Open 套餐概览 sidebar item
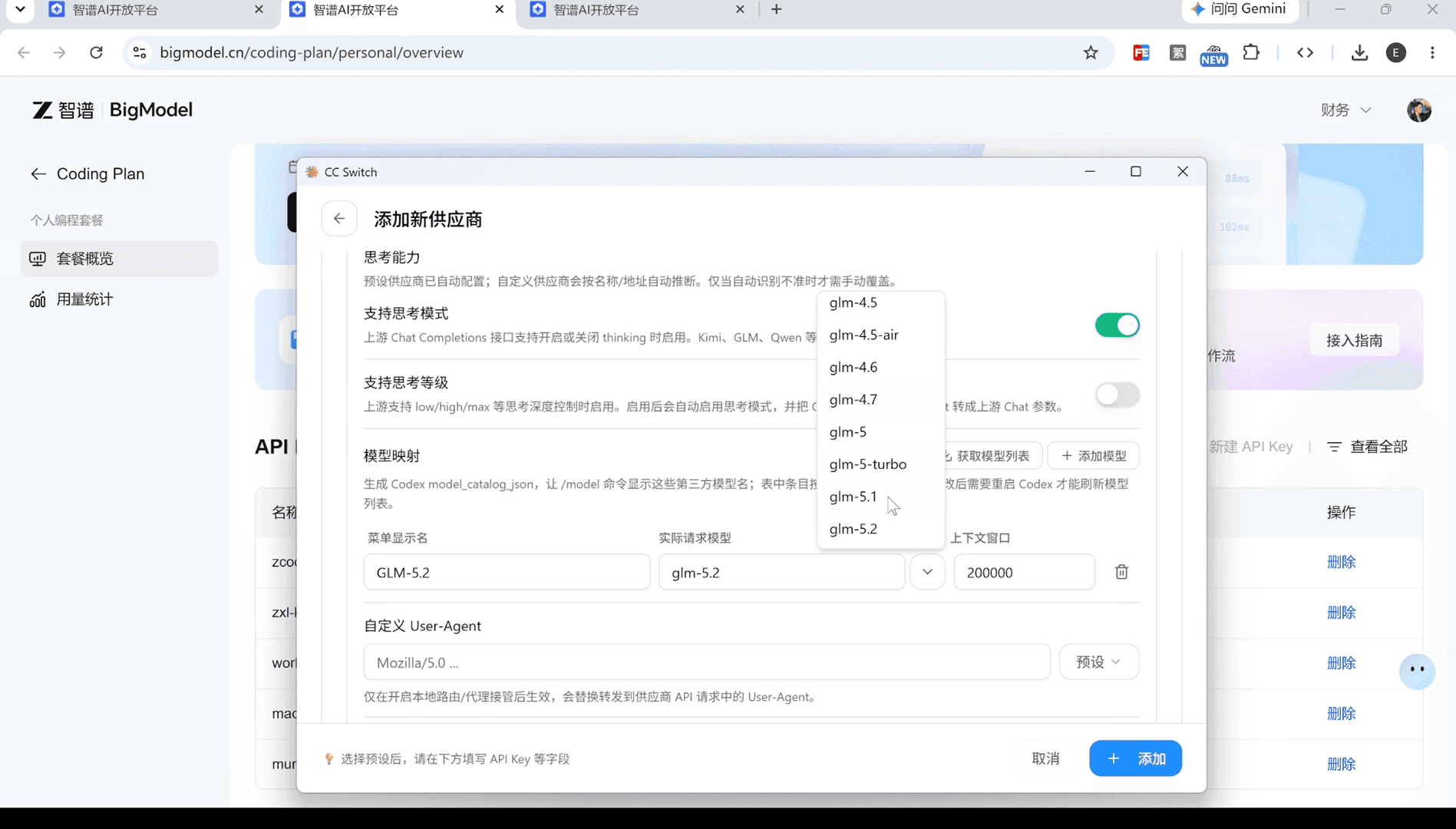Screen dimensions: 1456x829 click(x=120, y=259)
